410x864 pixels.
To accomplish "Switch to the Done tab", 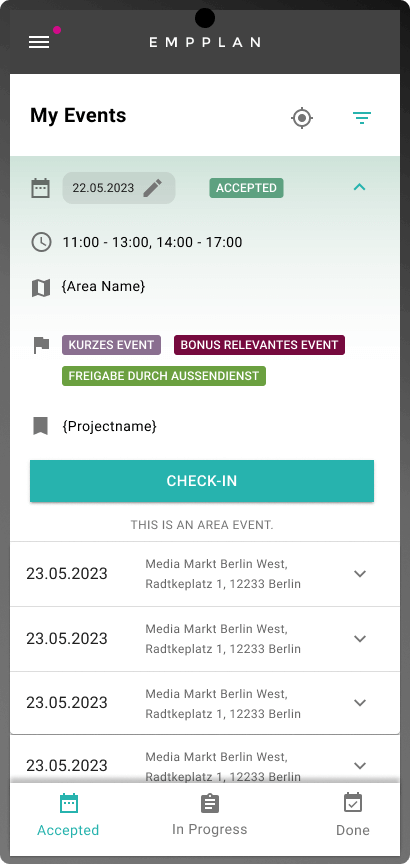I will tap(353, 815).
